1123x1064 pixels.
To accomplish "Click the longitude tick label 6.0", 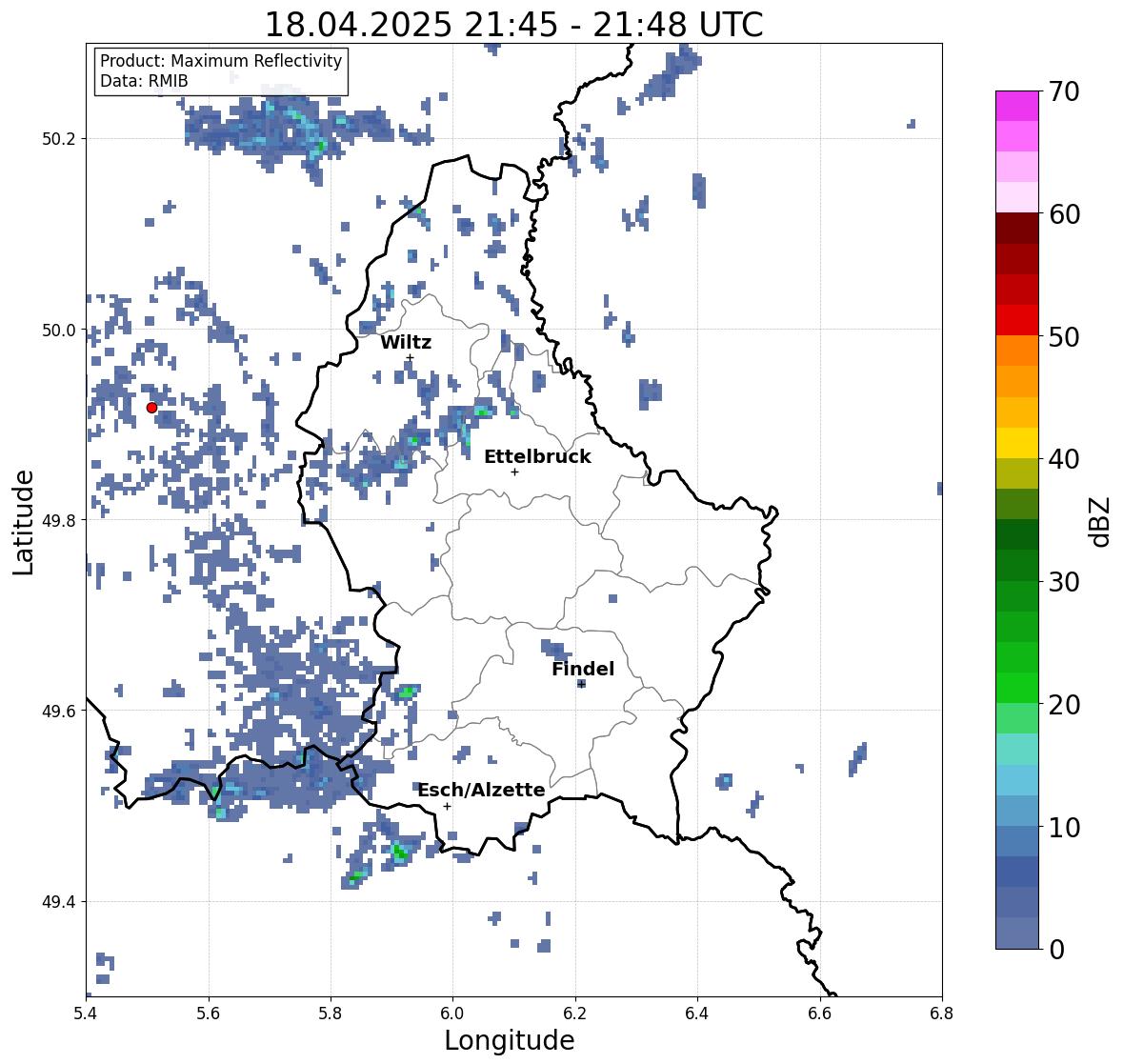I will click(452, 1014).
